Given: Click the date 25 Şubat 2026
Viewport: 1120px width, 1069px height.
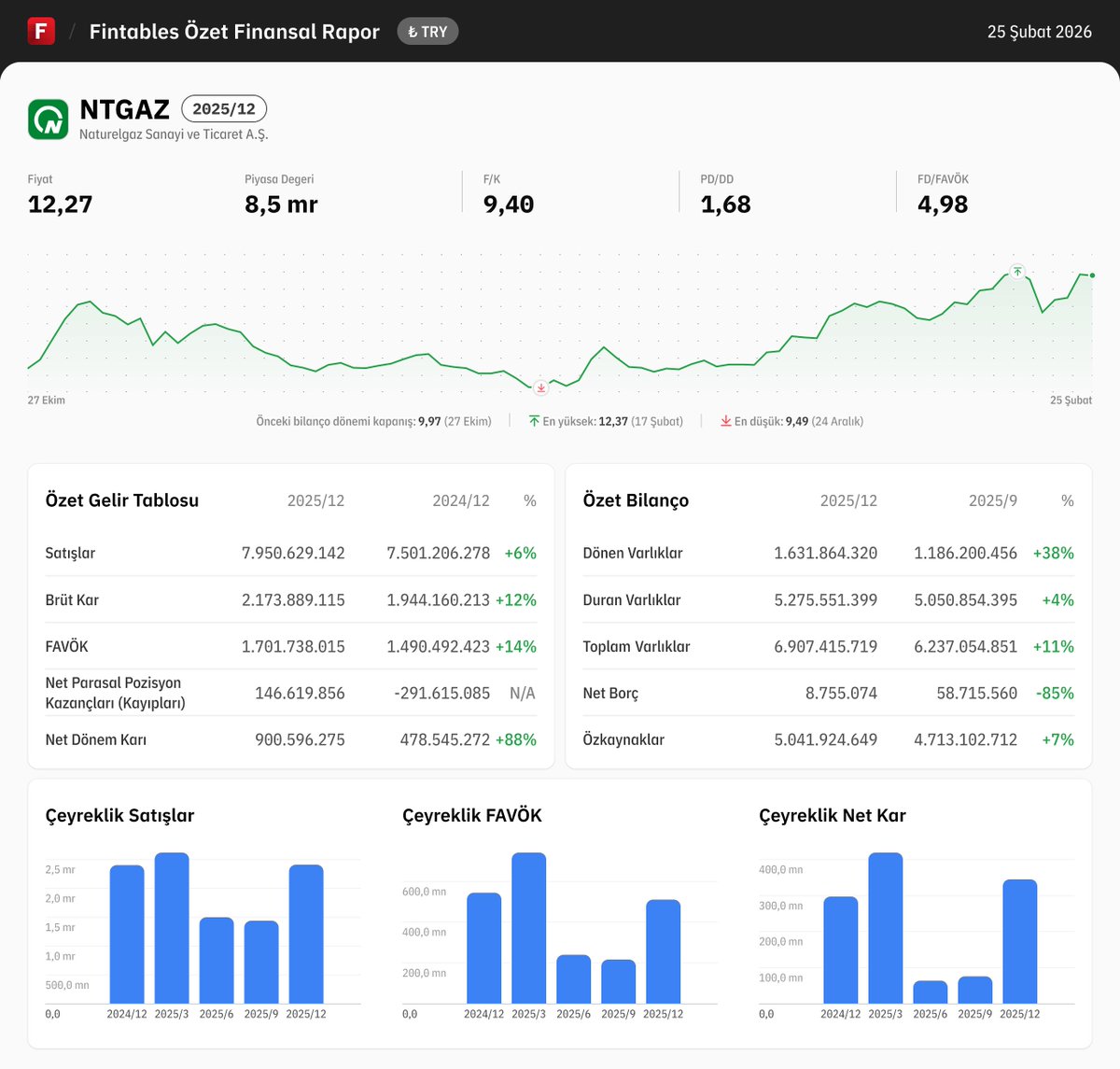Looking at the screenshot, I should point(1040,32).
